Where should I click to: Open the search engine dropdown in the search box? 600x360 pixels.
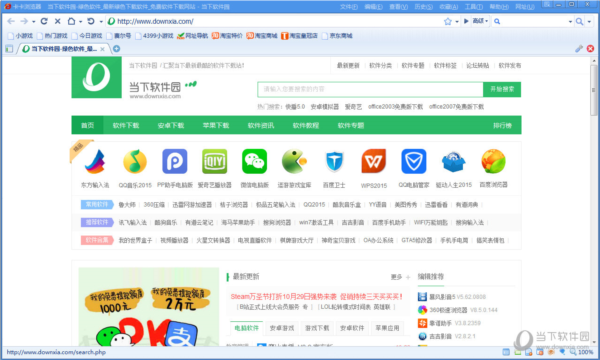coord(497,21)
